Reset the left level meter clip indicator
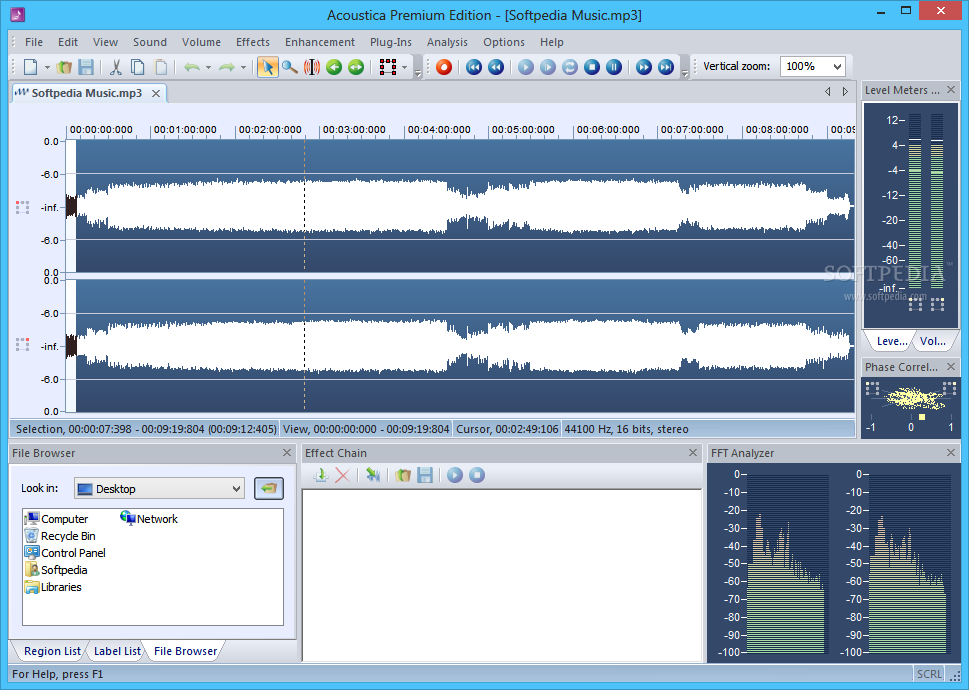 point(915,304)
